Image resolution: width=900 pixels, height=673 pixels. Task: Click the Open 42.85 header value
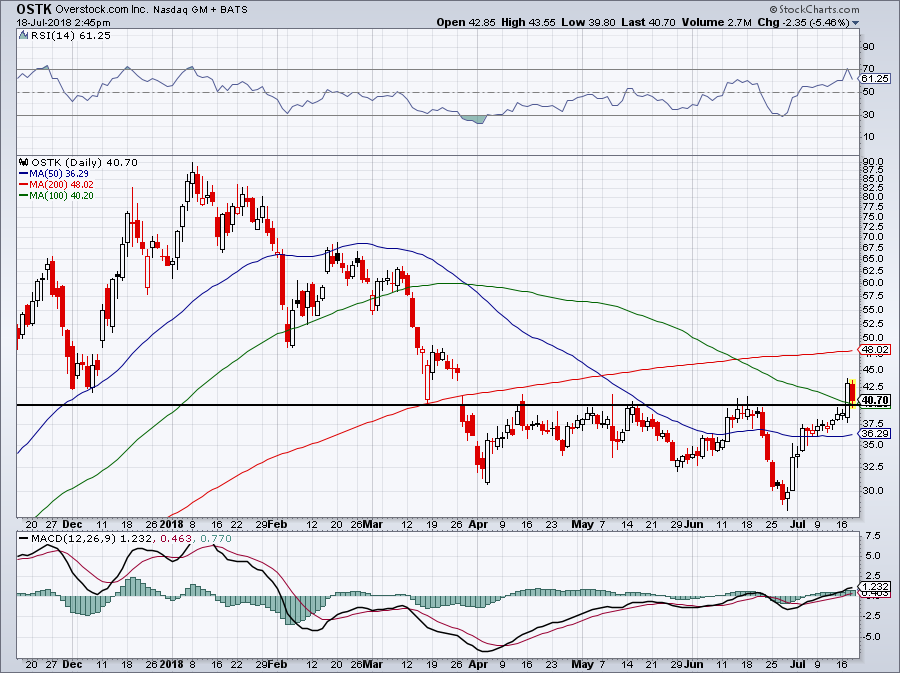[x=465, y=22]
